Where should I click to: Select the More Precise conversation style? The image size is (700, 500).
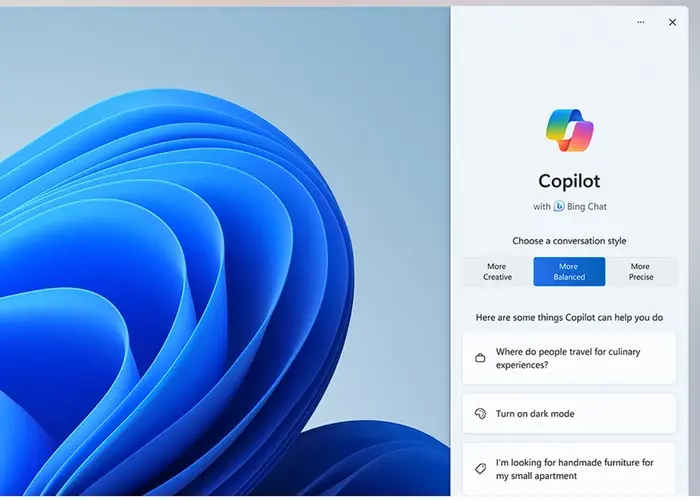pyautogui.click(x=642, y=271)
